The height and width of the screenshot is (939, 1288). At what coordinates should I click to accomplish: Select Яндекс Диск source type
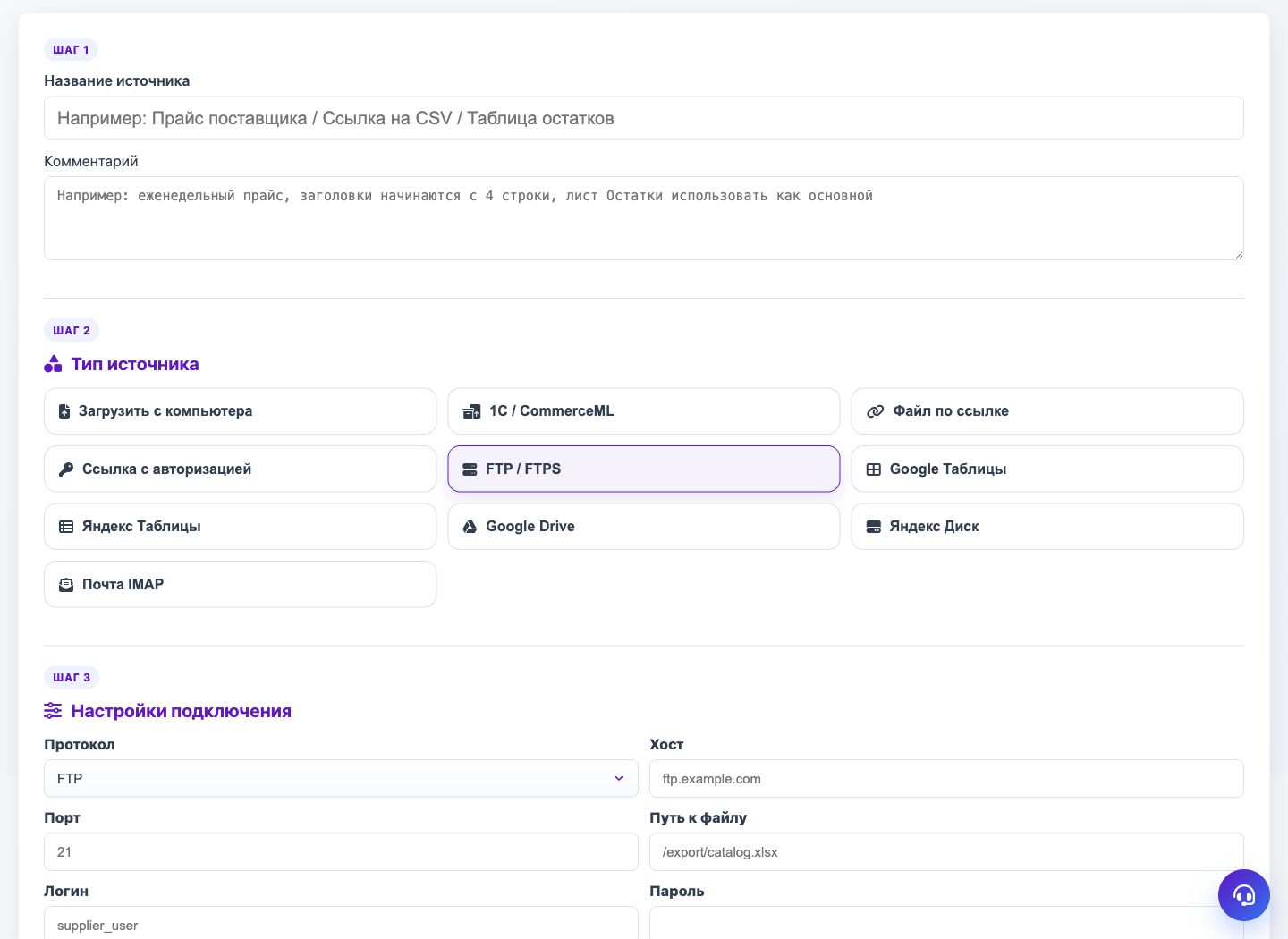1047,527
